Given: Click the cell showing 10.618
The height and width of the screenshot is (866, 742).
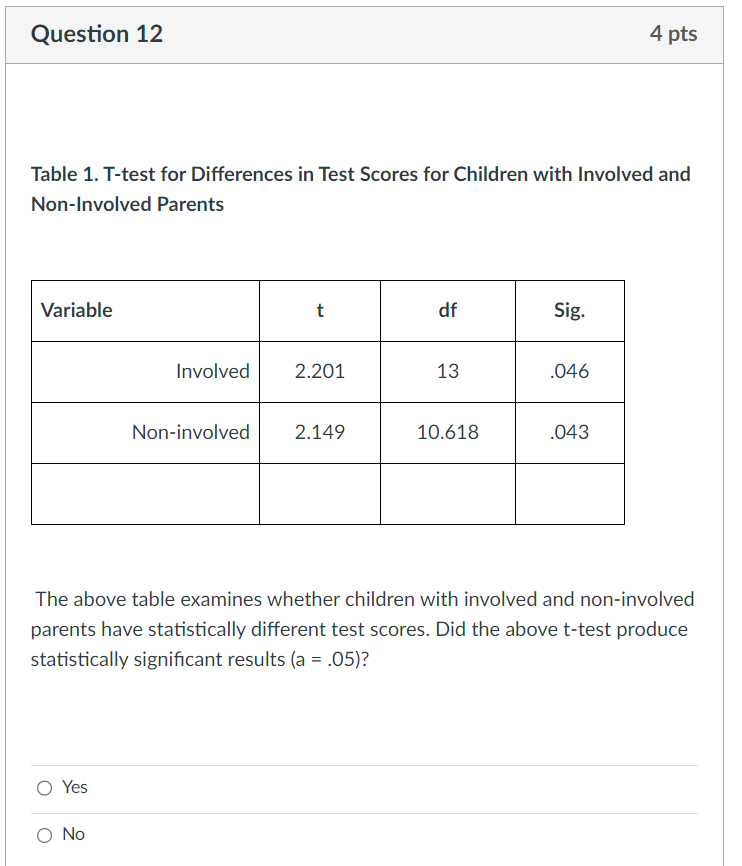Looking at the screenshot, I should point(447,432).
